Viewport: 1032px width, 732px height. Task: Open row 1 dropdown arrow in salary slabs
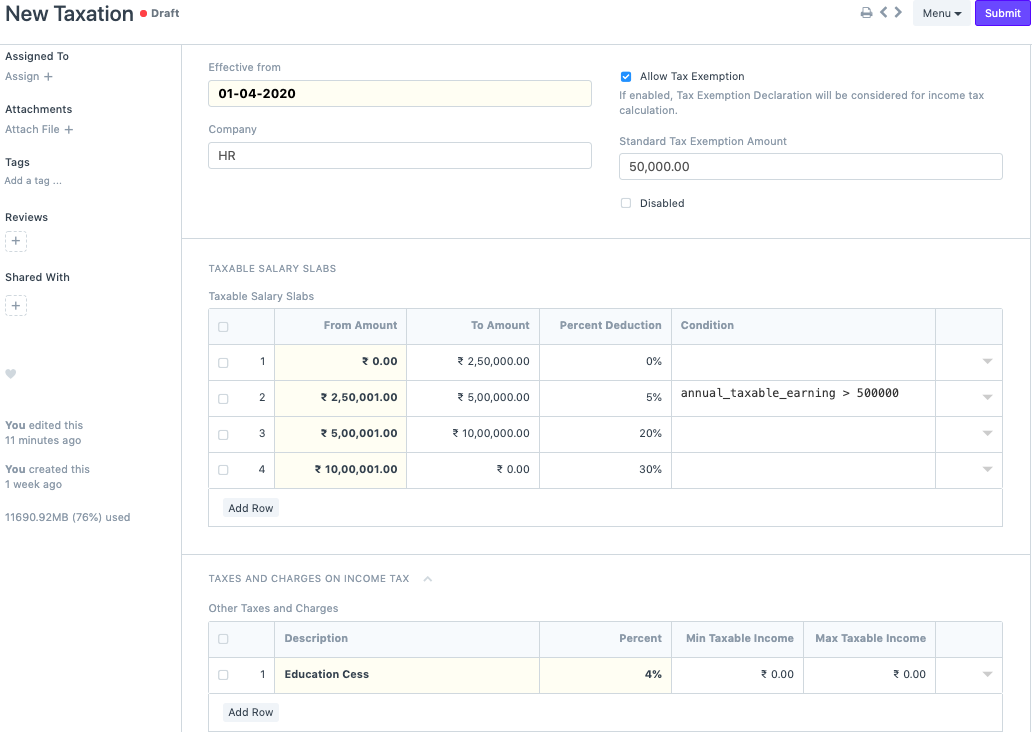(x=987, y=362)
